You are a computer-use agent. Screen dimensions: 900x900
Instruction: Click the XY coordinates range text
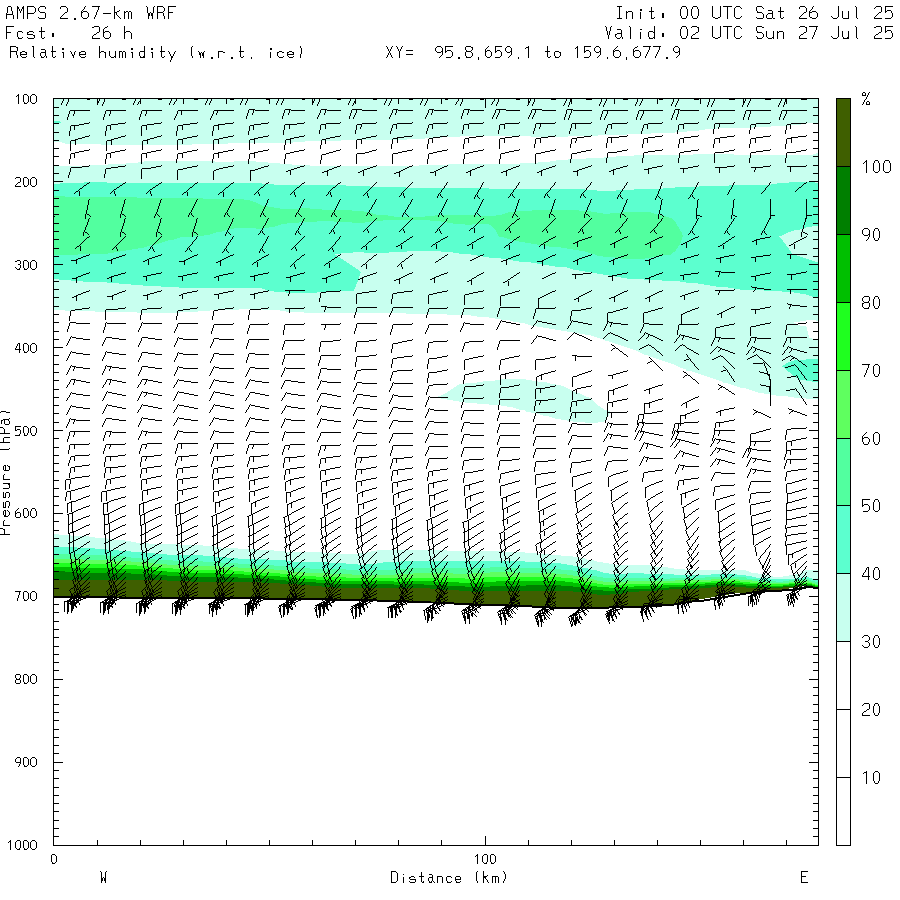click(x=533, y=53)
